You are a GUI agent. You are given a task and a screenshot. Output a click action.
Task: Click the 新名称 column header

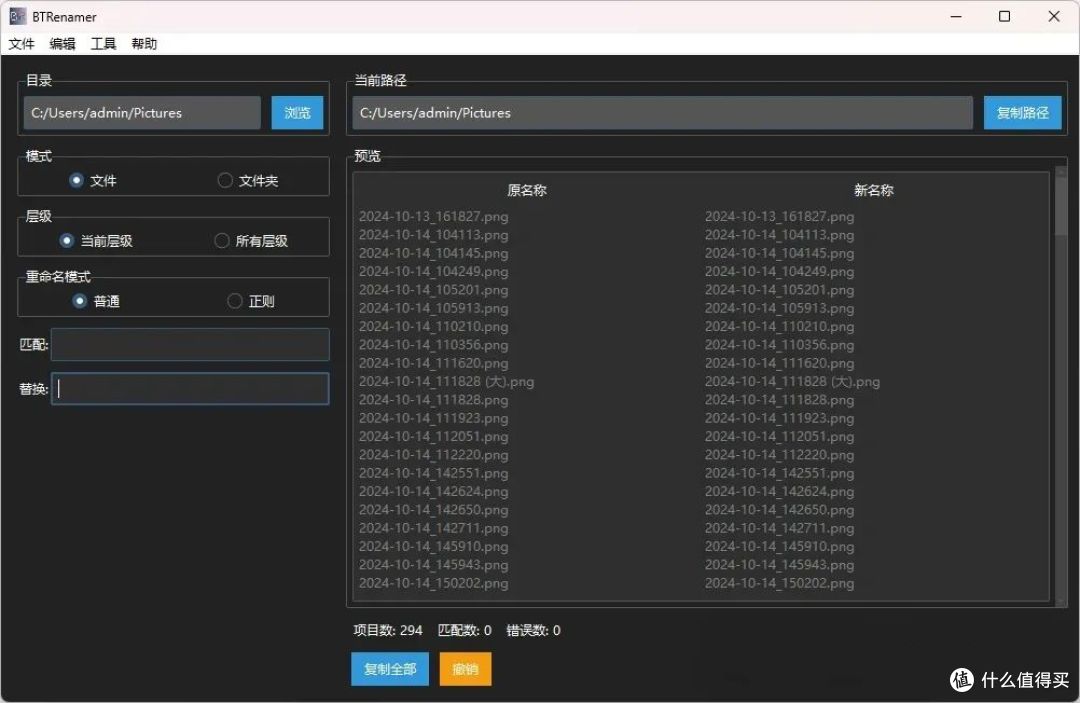873,190
